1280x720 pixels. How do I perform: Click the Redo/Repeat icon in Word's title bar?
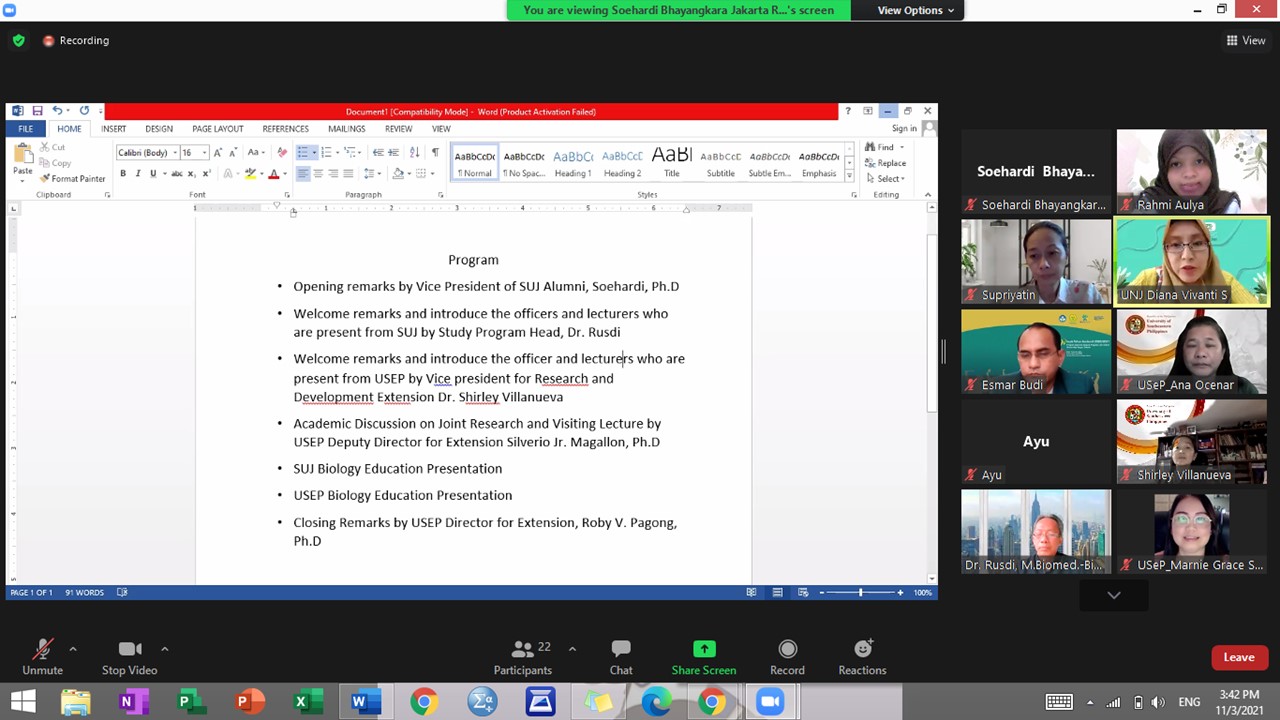[84, 111]
